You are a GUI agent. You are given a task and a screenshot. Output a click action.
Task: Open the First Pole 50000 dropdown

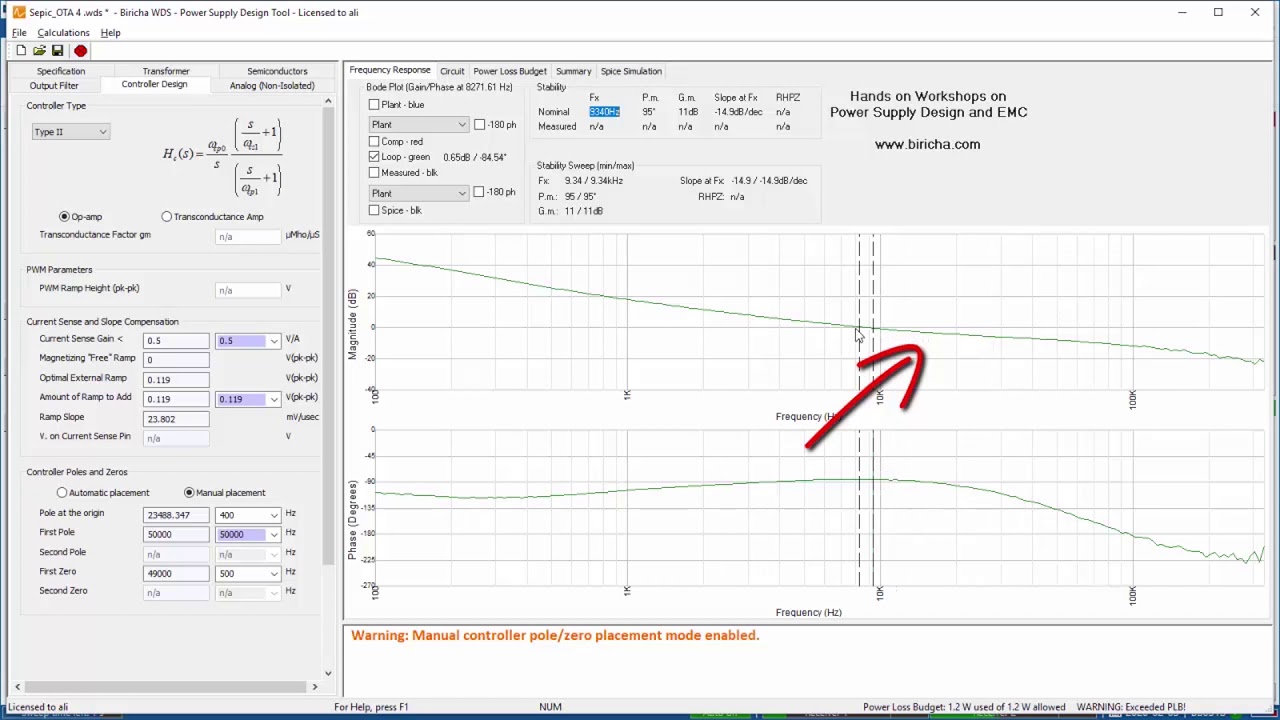coord(248,534)
